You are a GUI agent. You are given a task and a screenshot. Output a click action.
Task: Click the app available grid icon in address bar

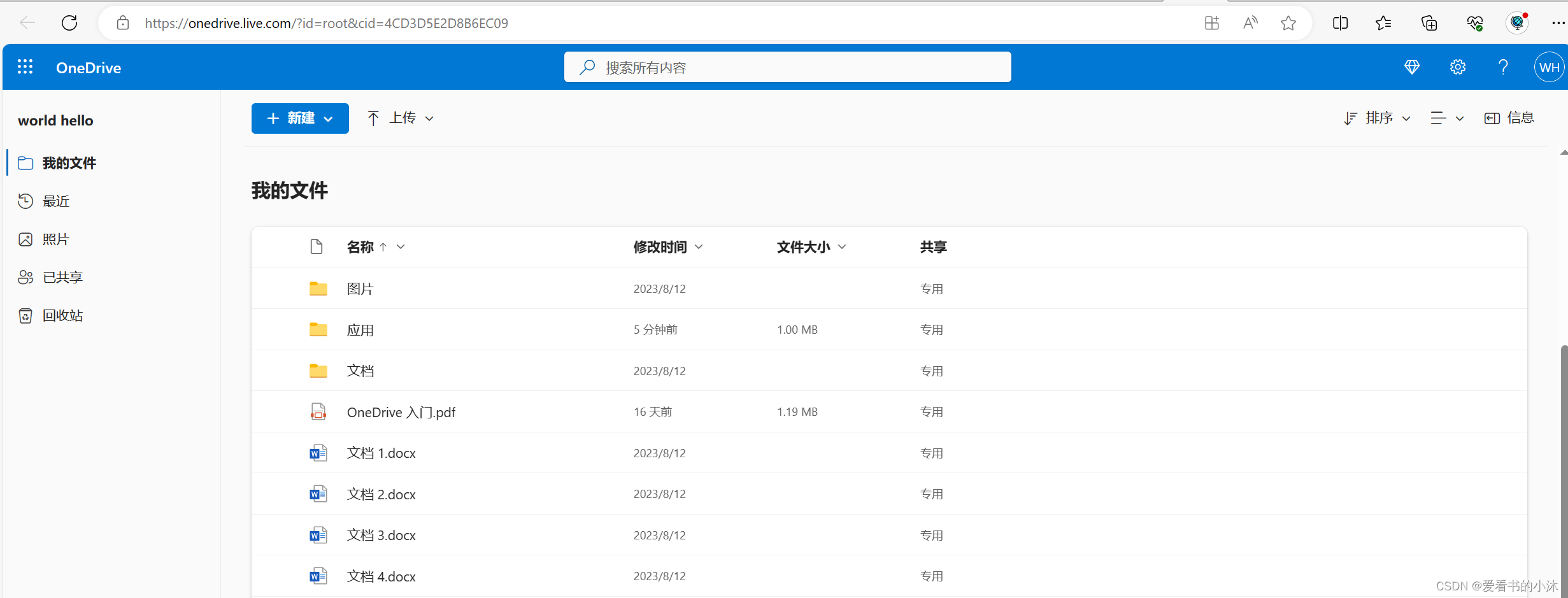(x=1212, y=23)
